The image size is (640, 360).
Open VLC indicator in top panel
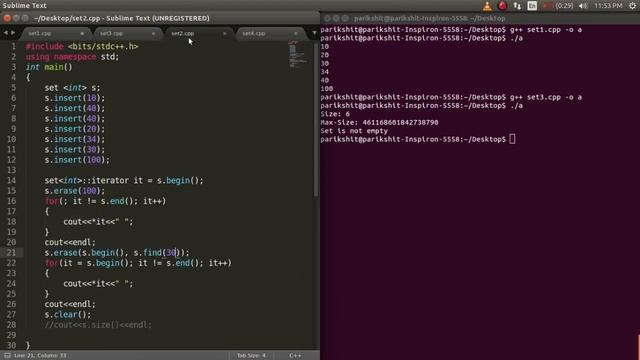coord(487,6)
